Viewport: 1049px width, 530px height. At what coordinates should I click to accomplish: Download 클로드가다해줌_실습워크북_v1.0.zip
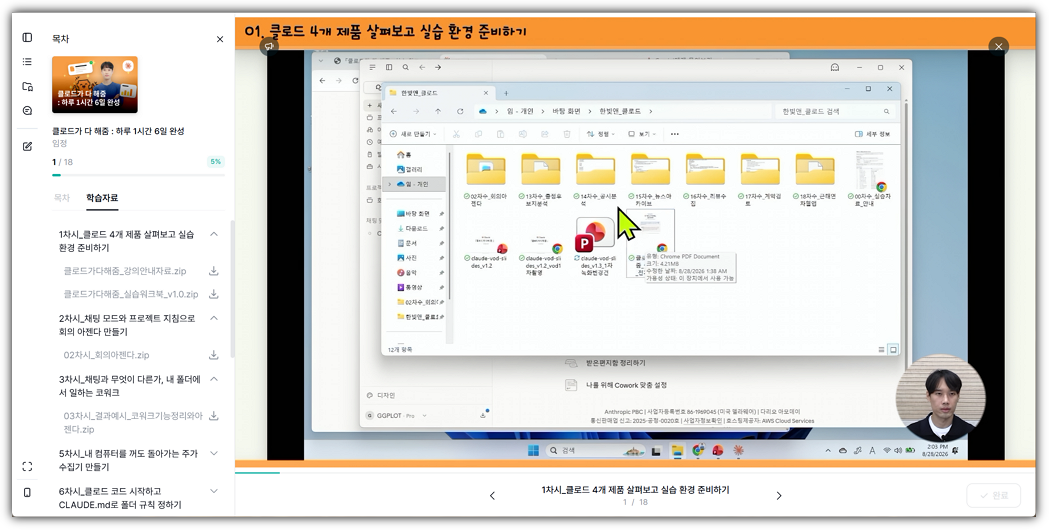(214, 294)
